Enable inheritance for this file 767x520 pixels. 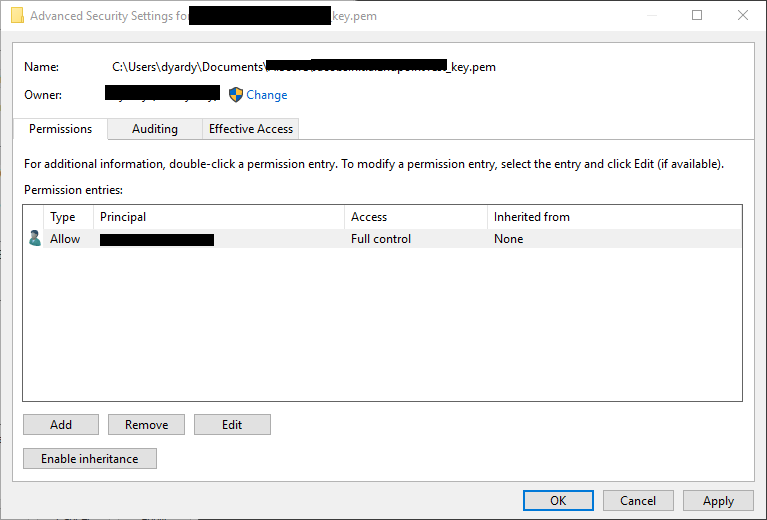pos(90,459)
